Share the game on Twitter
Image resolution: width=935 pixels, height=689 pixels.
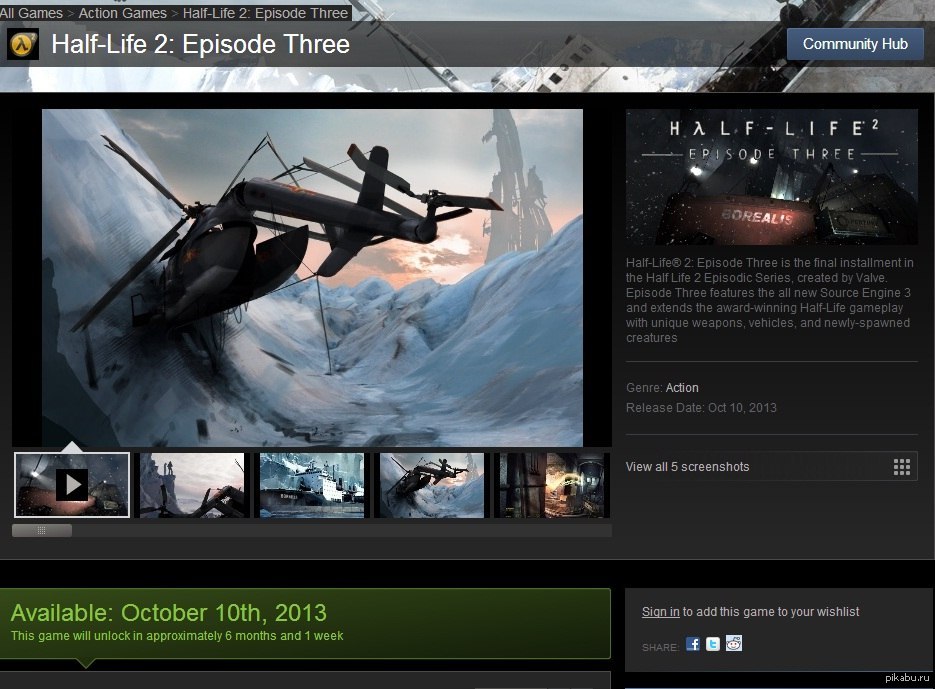(x=713, y=644)
